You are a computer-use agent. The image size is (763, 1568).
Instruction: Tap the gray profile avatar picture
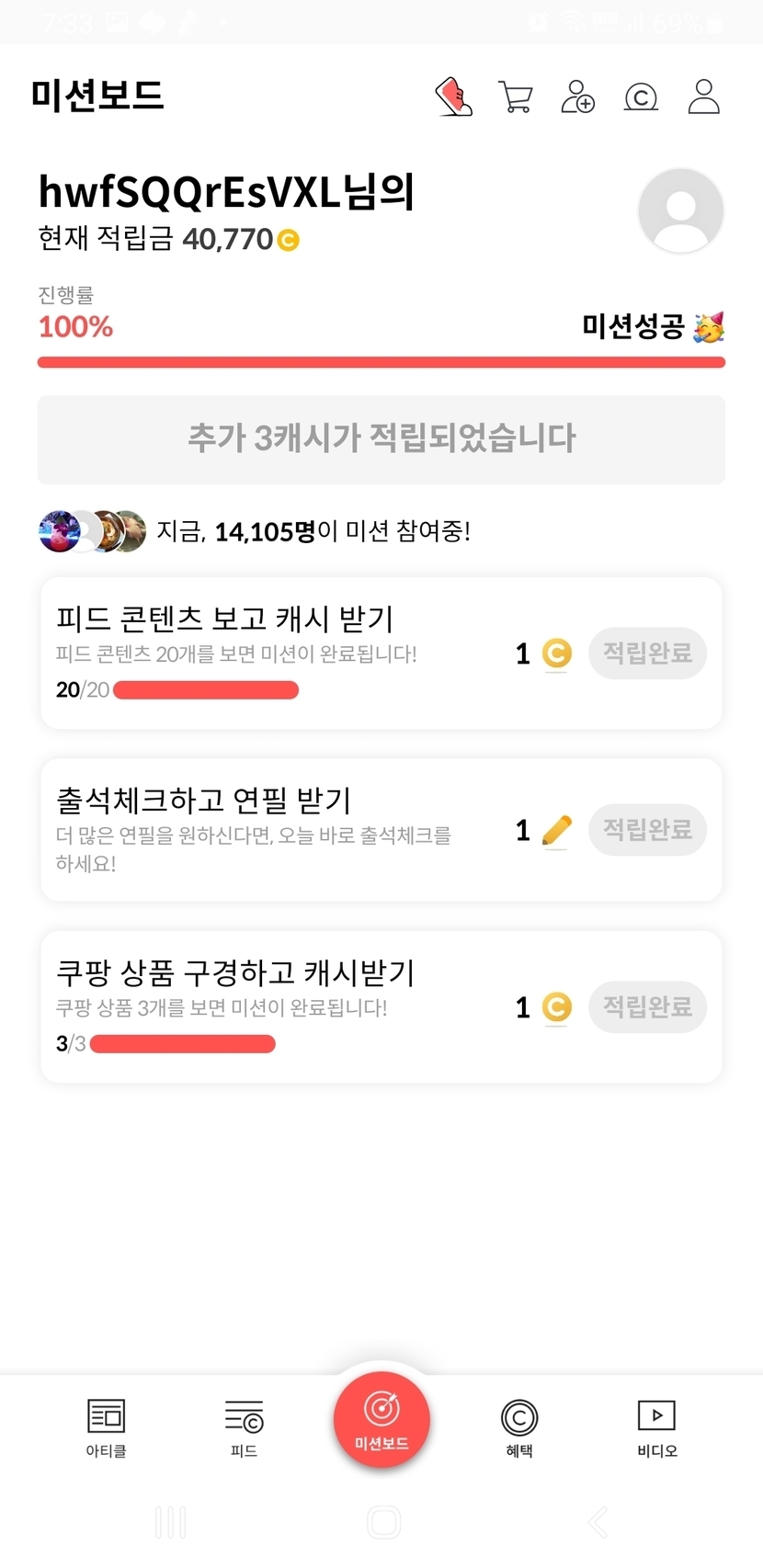pyautogui.click(x=680, y=210)
